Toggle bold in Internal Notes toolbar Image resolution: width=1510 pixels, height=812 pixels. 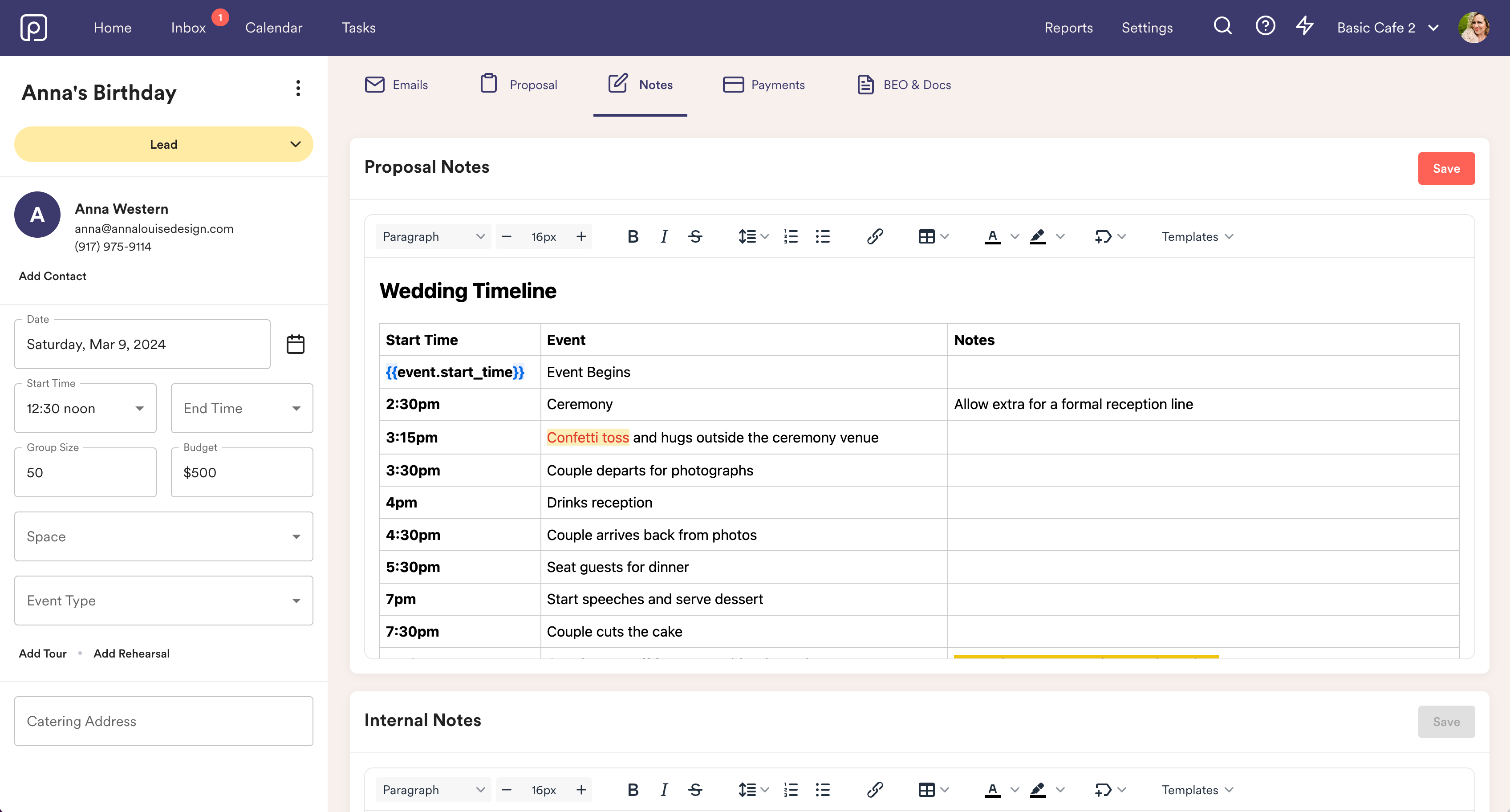pyautogui.click(x=633, y=790)
